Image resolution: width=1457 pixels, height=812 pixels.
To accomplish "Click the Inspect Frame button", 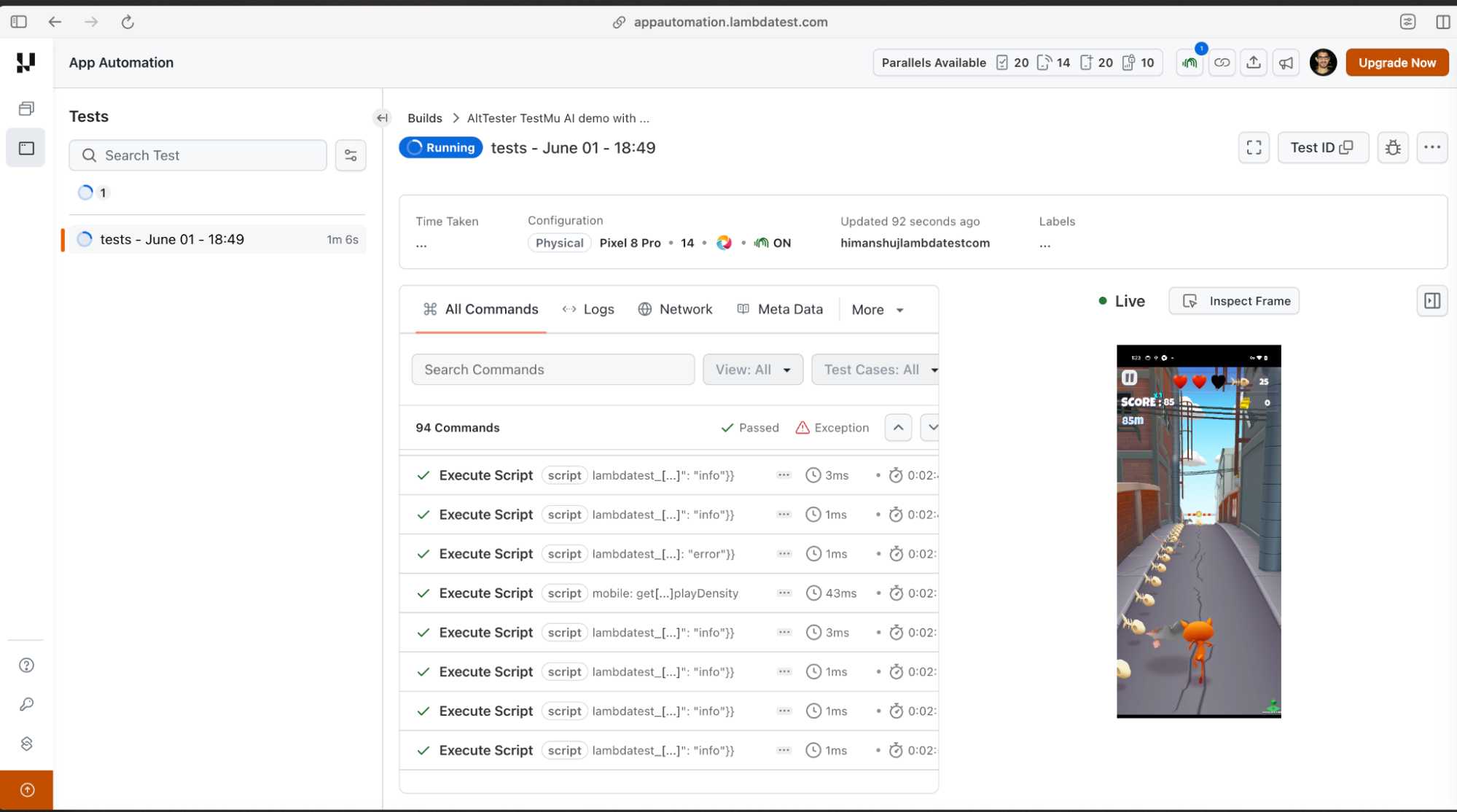I will [x=1234, y=301].
